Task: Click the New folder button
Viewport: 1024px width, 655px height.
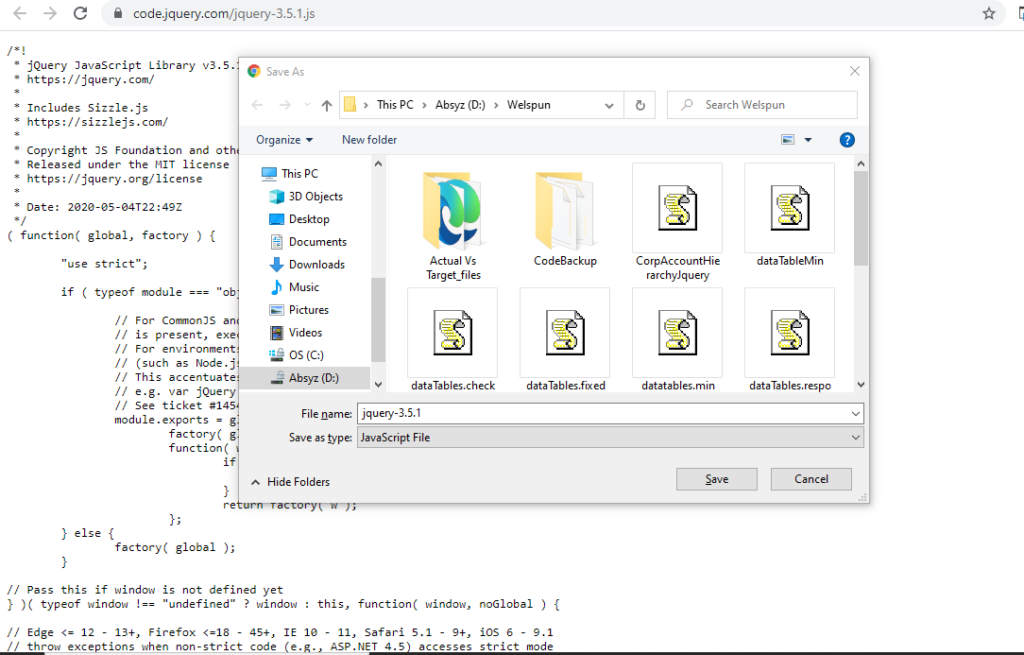Action: [369, 140]
